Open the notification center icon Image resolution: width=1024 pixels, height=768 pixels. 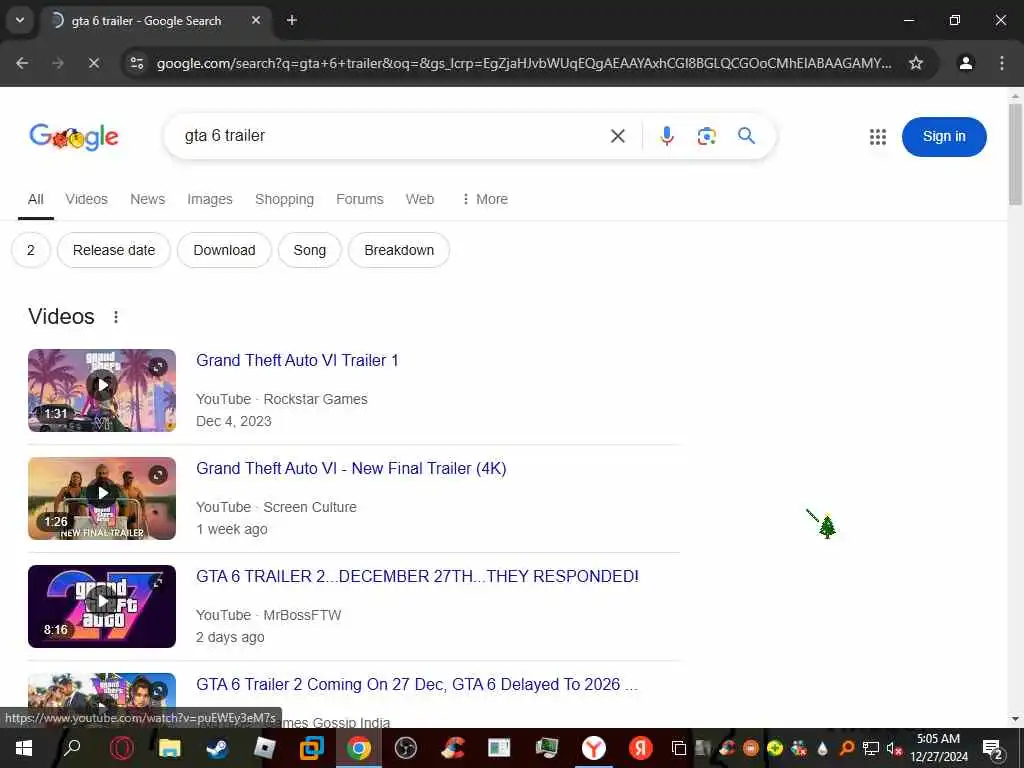pos(993,748)
